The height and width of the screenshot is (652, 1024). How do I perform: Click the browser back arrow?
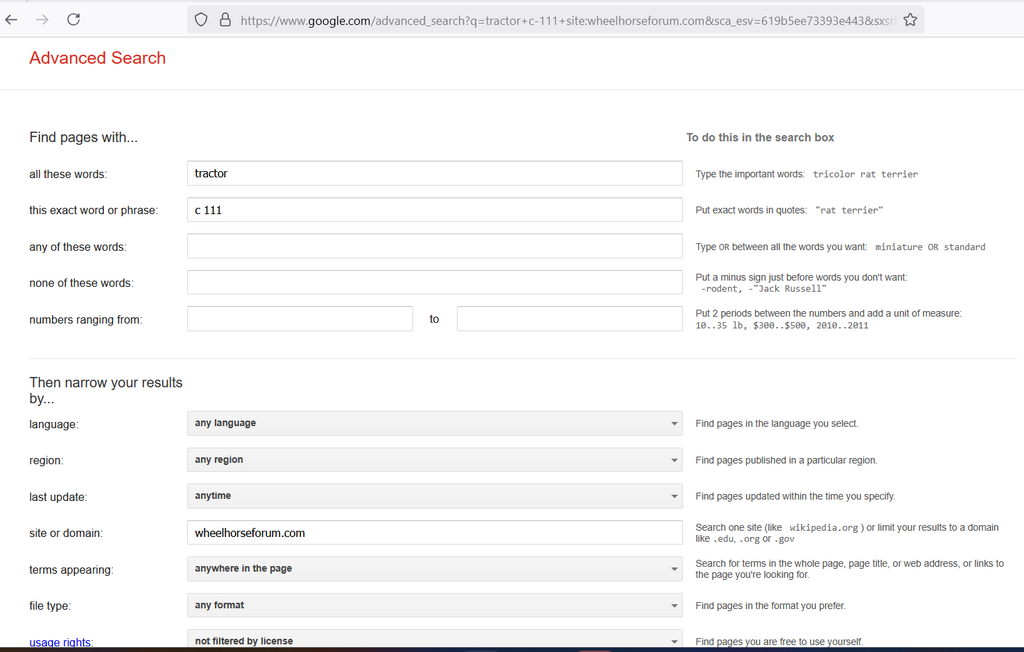(12, 19)
